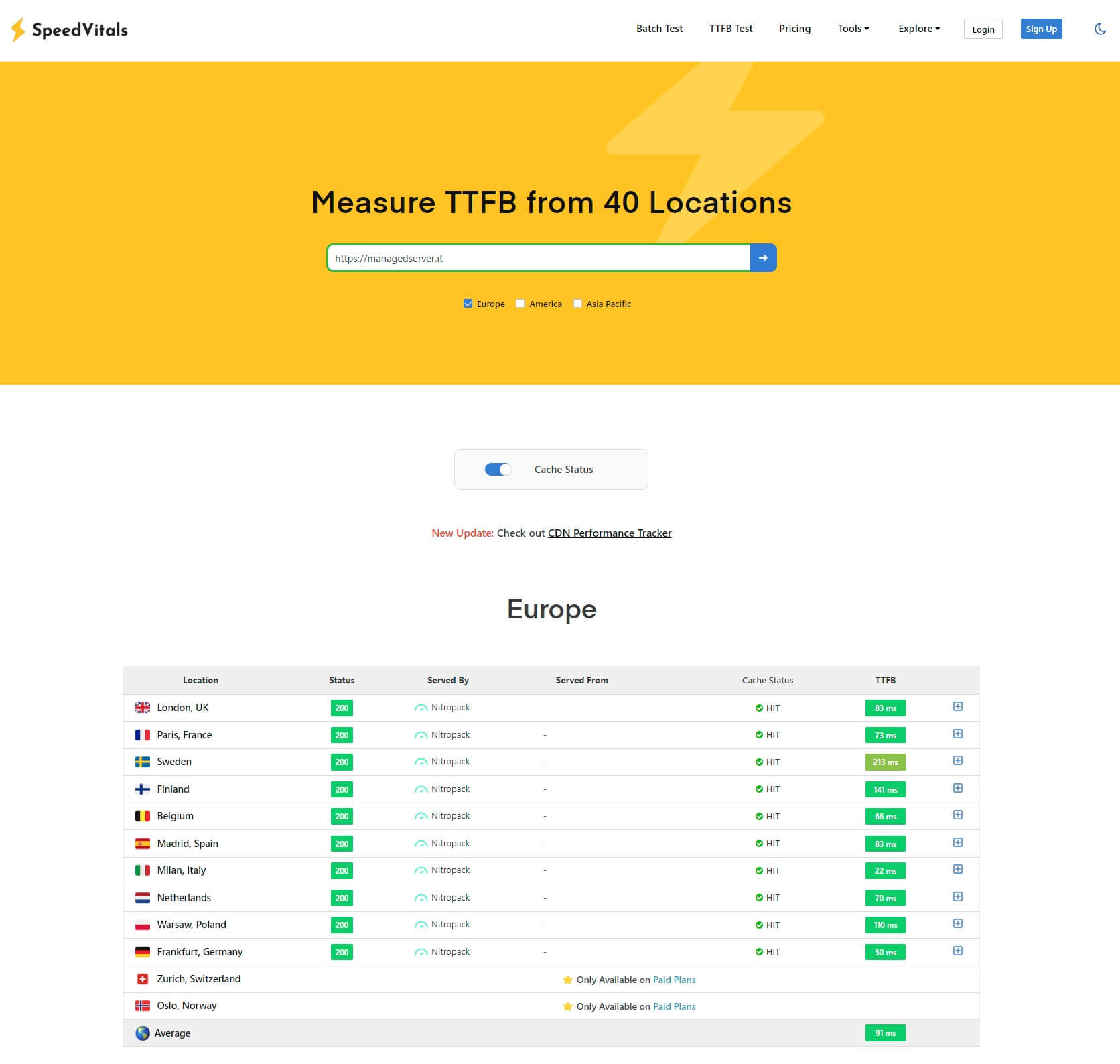Open CDN Performance Tracker link
This screenshot has height=1064, width=1120.
[x=610, y=533]
